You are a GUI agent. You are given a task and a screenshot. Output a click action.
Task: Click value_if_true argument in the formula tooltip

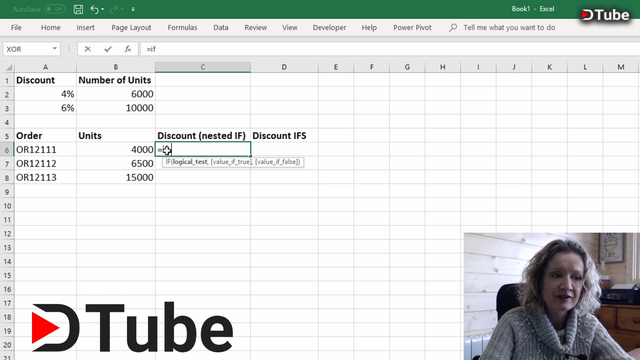point(231,162)
